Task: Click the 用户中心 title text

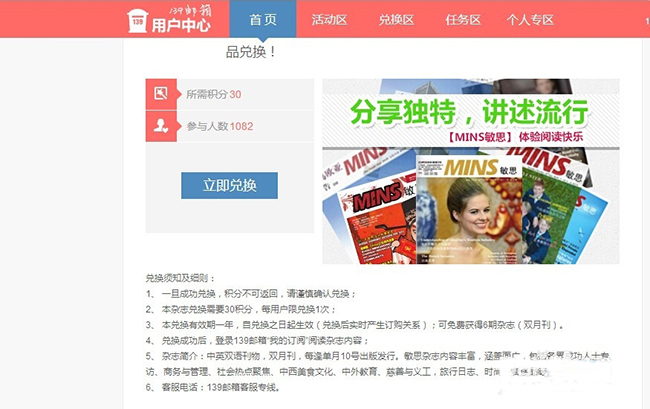Action: coord(181,25)
